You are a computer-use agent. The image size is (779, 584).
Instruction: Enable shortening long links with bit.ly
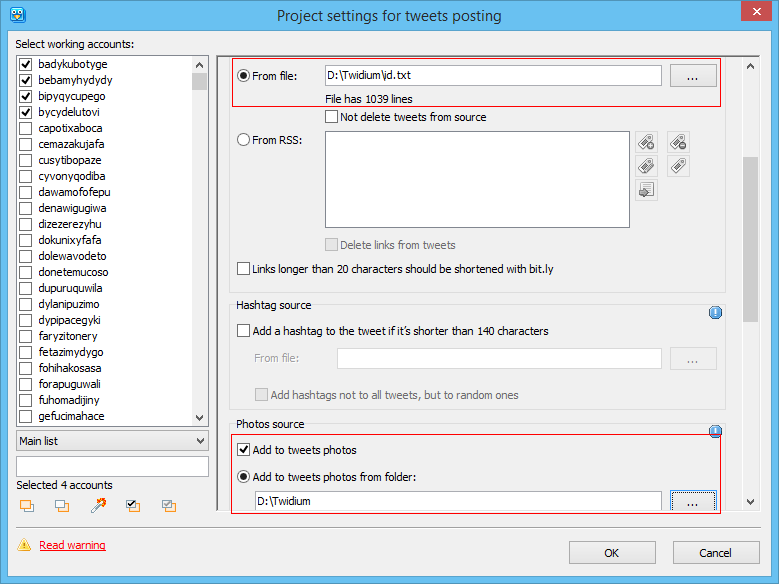(x=243, y=269)
